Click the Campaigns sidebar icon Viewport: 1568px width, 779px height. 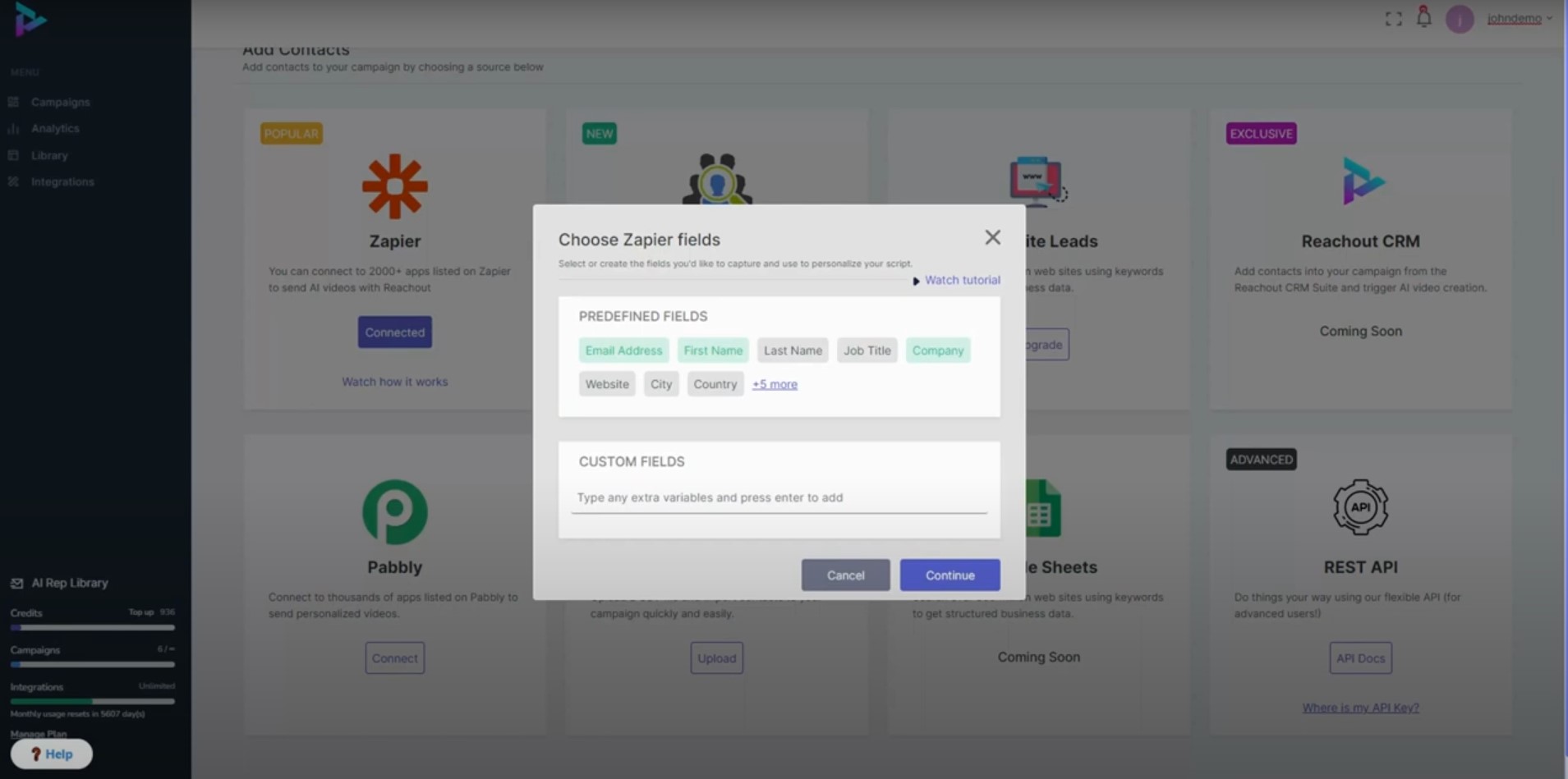[13, 102]
